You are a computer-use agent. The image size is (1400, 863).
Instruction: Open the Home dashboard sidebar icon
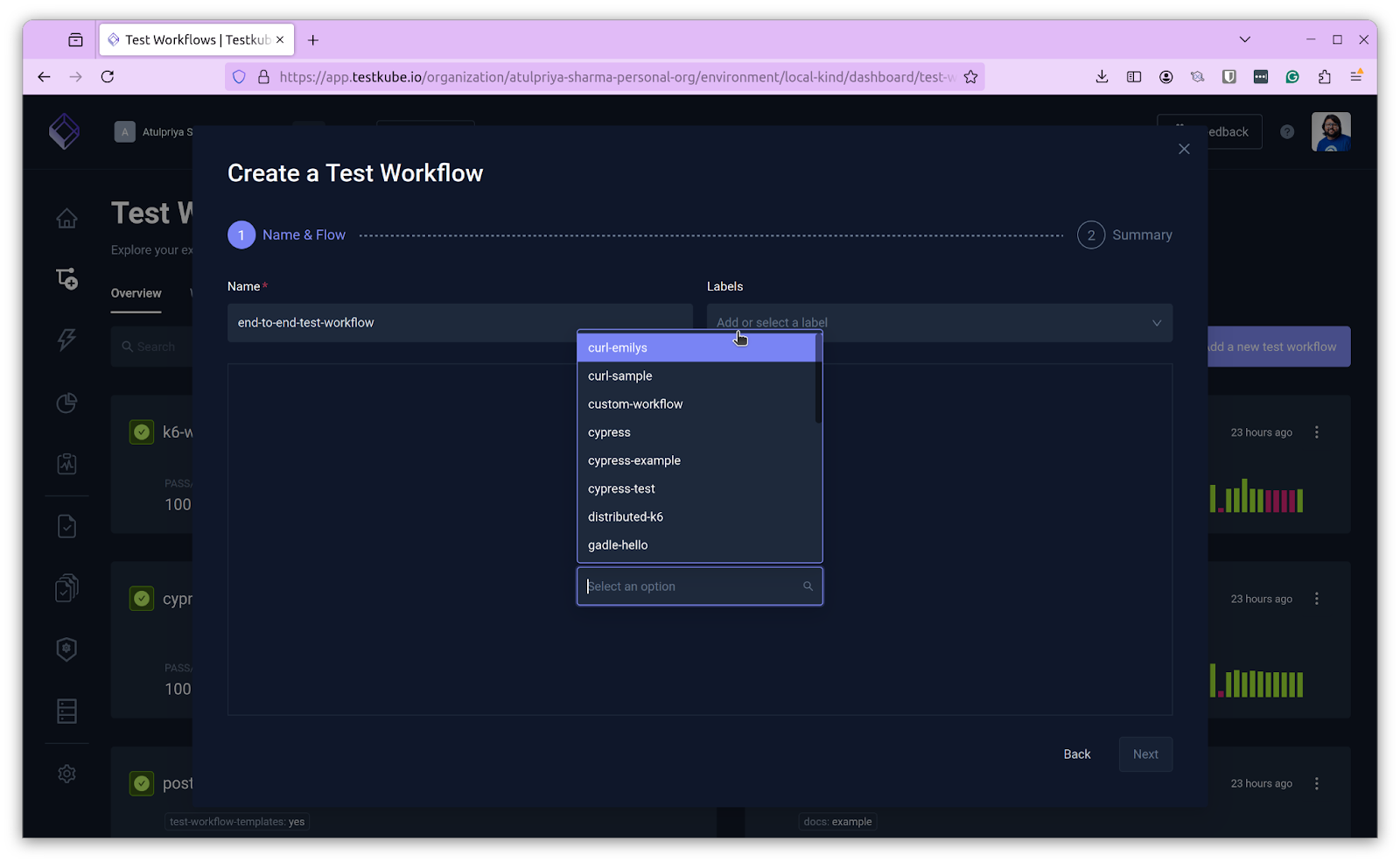(66, 218)
